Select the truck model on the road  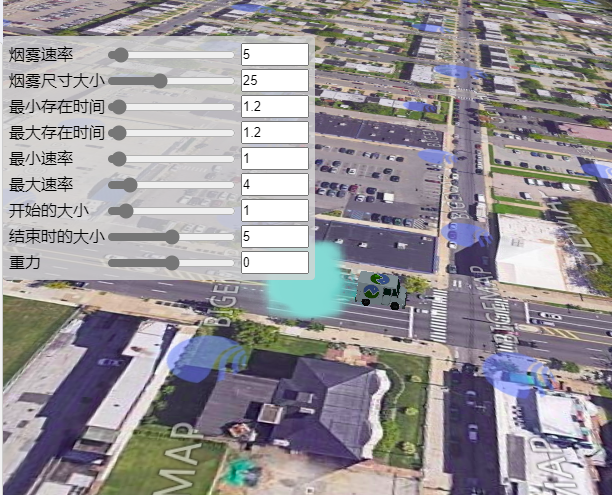coord(381,289)
